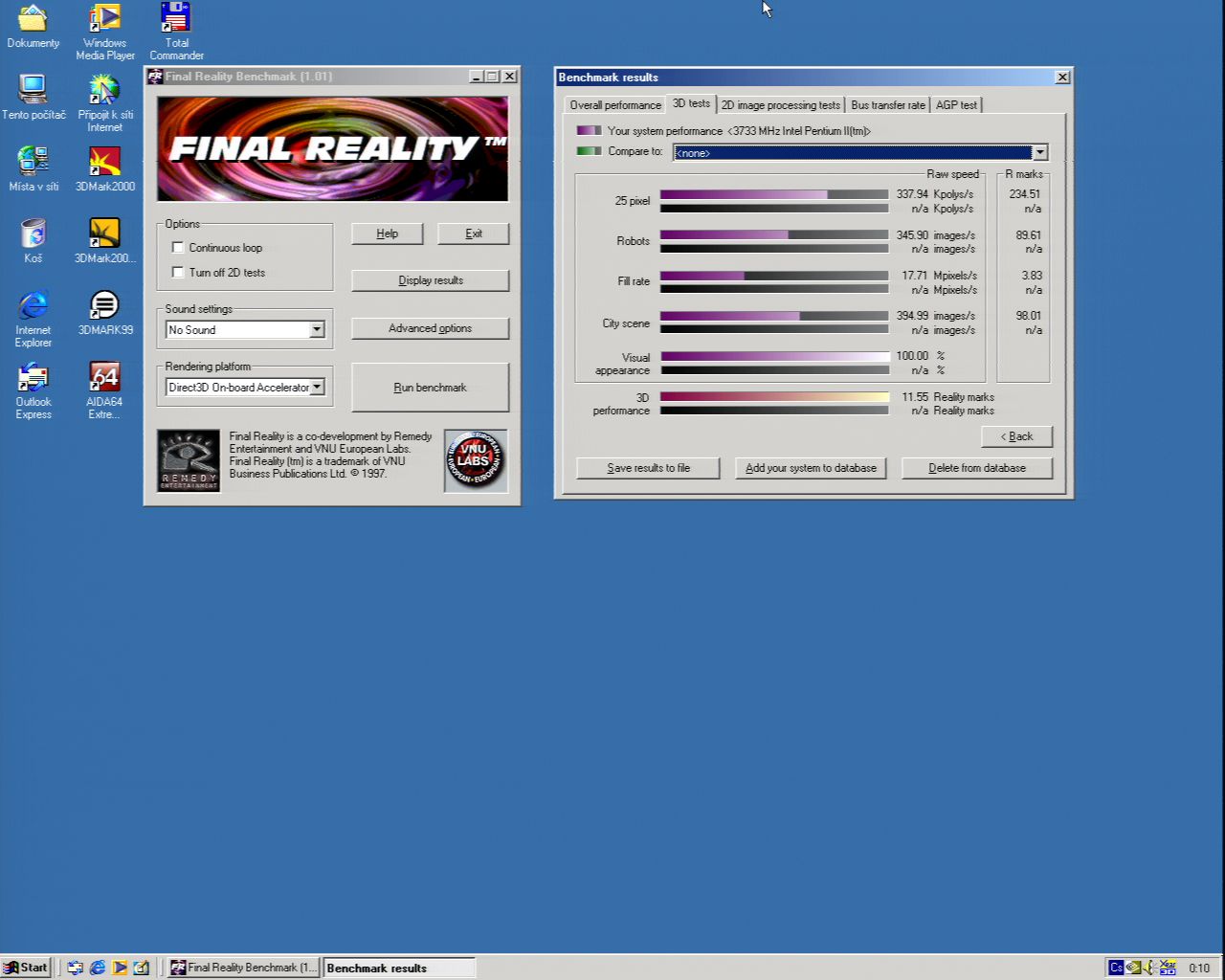Viewport: 1225px width, 980px height.
Task: Click the last quick launch icon before taskbar buttons
Action: click(x=142, y=968)
